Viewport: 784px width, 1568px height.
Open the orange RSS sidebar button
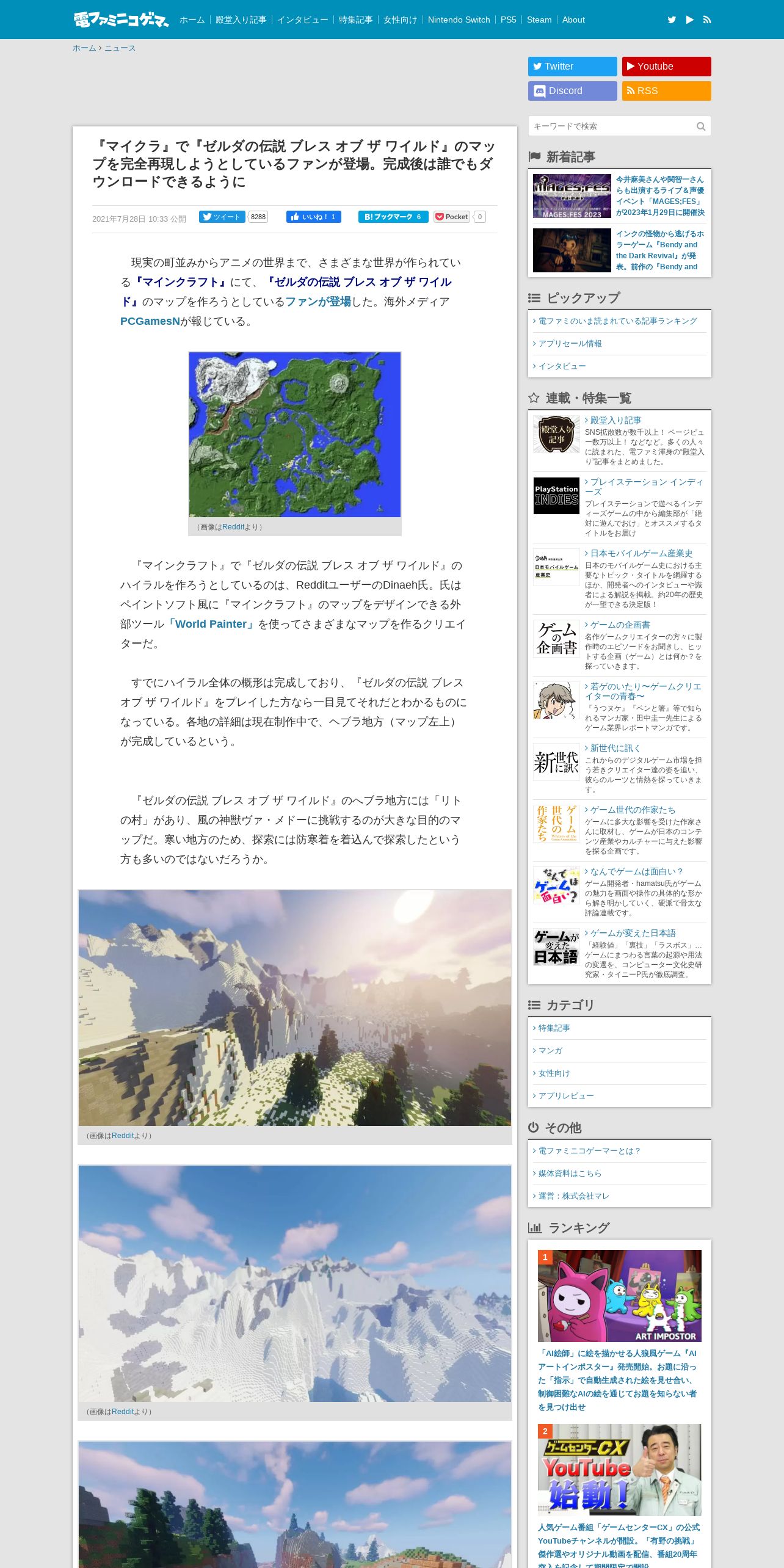pyautogui.click(x=667, y=91)
